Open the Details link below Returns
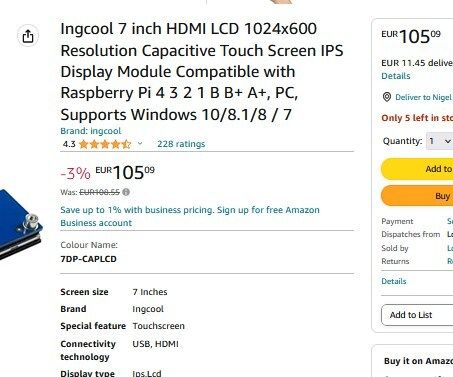 394,281
